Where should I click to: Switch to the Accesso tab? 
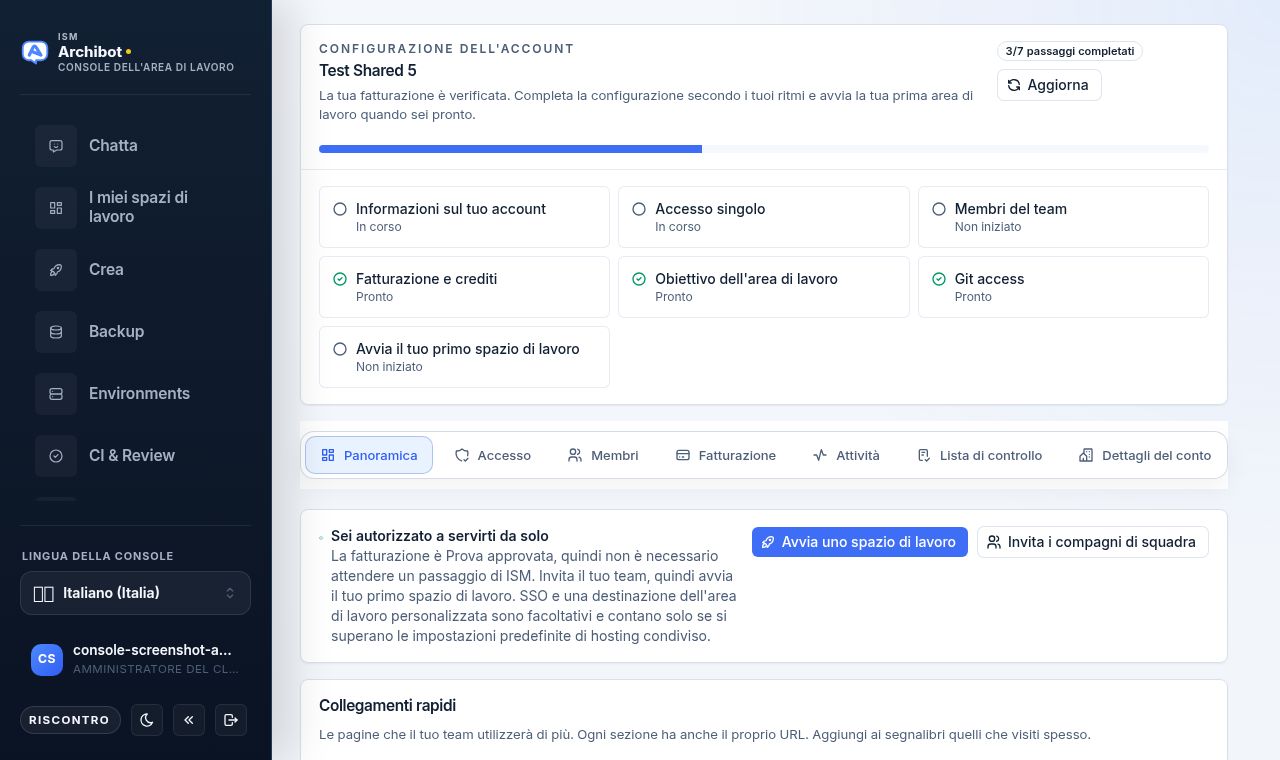click(x=493, y=455)
